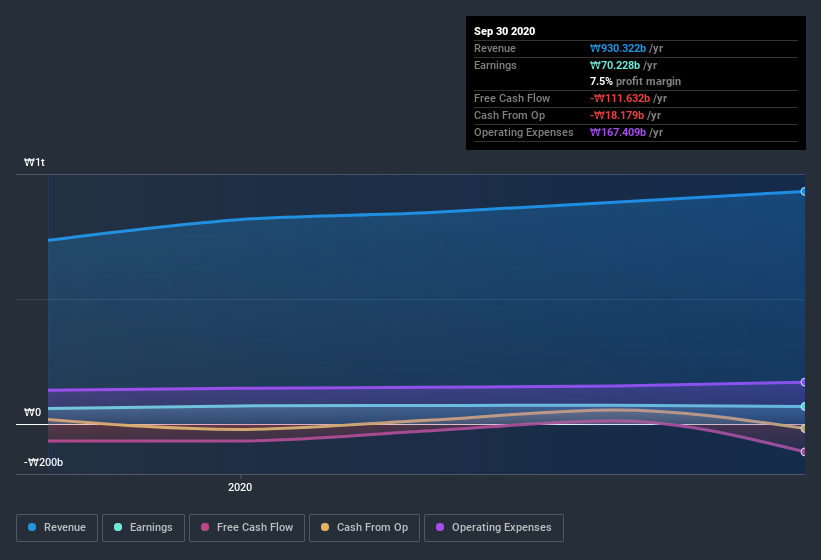Click the ₩0 y-axis label

[x=32, y=412]
